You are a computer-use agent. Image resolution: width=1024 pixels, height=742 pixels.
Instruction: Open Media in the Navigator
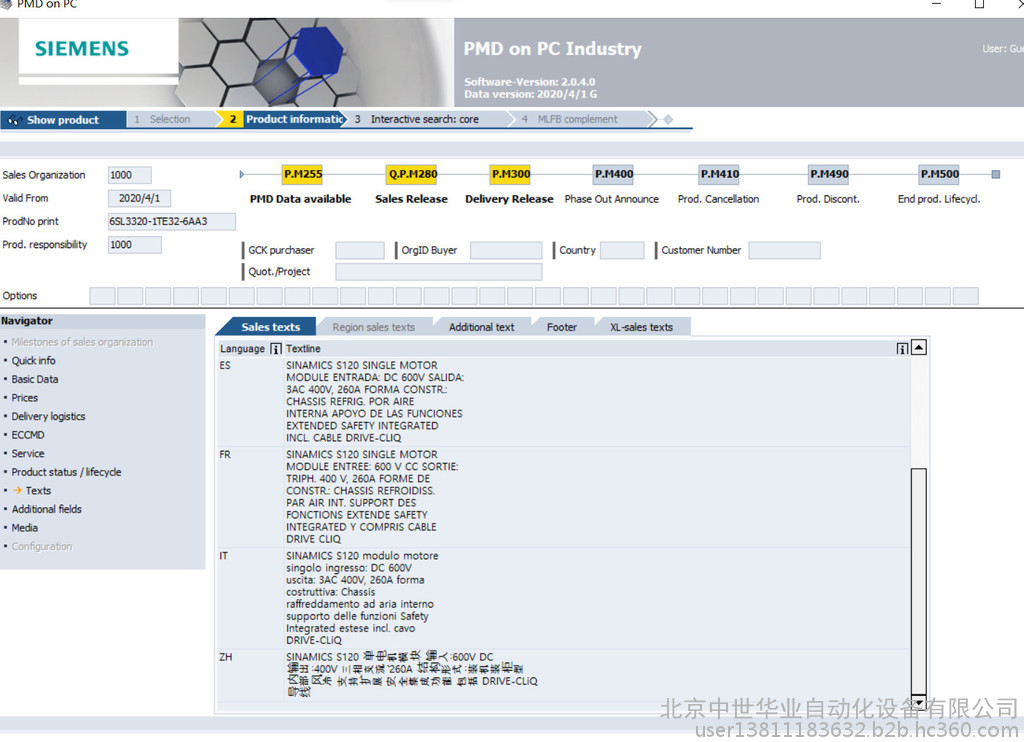pyautogui.click(x=25, y=528)
